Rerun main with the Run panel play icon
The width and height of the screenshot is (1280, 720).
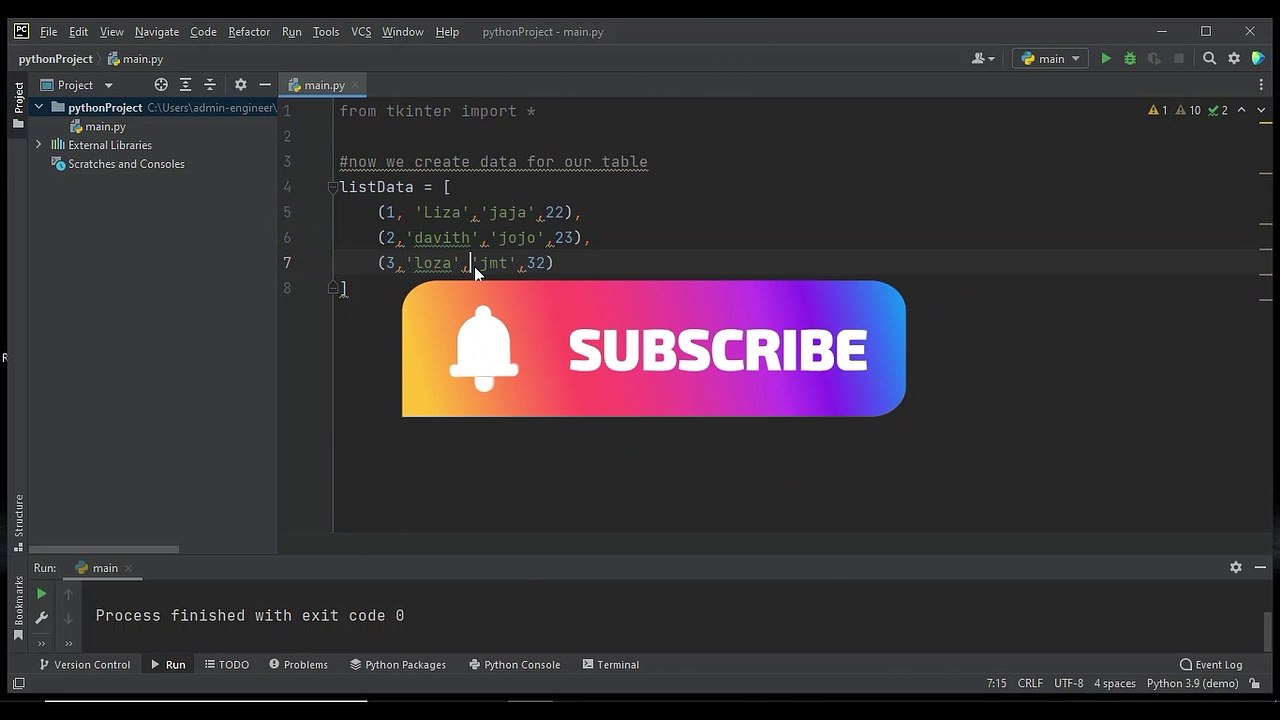41,594
